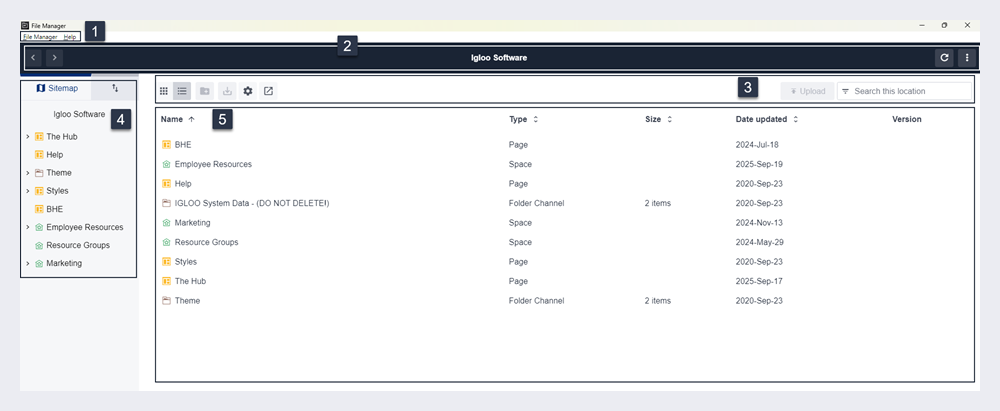Open the File Manager menu
This screenshot has width=1000, height=411.
pyautogui.click(x=40, y=37)
